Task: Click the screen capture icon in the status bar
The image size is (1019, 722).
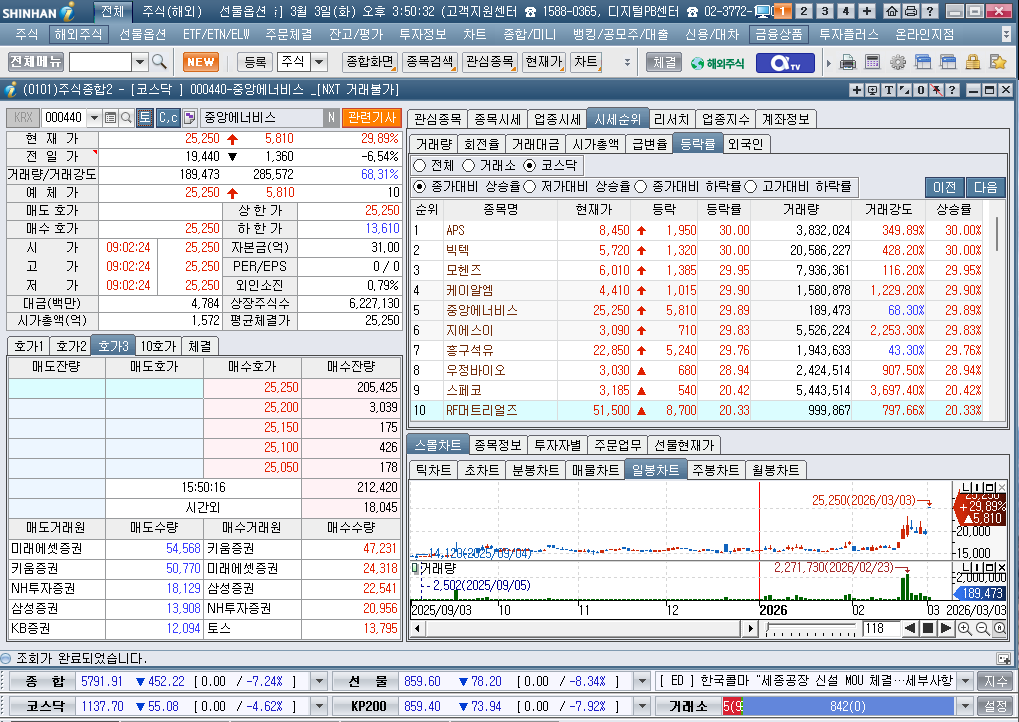Action: [1003, 658]
